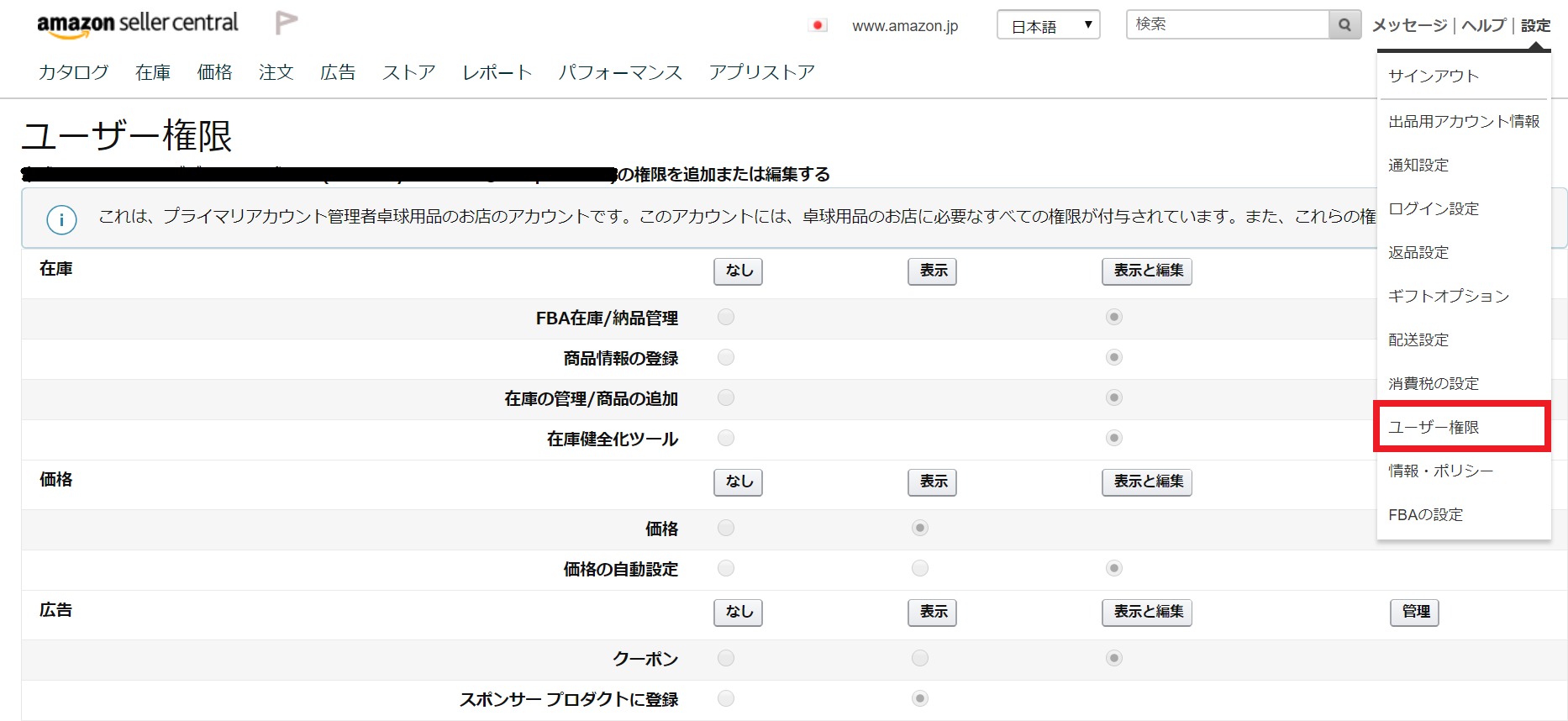
Task: Open the レポート navigation menu
Action: coord(497,72)
